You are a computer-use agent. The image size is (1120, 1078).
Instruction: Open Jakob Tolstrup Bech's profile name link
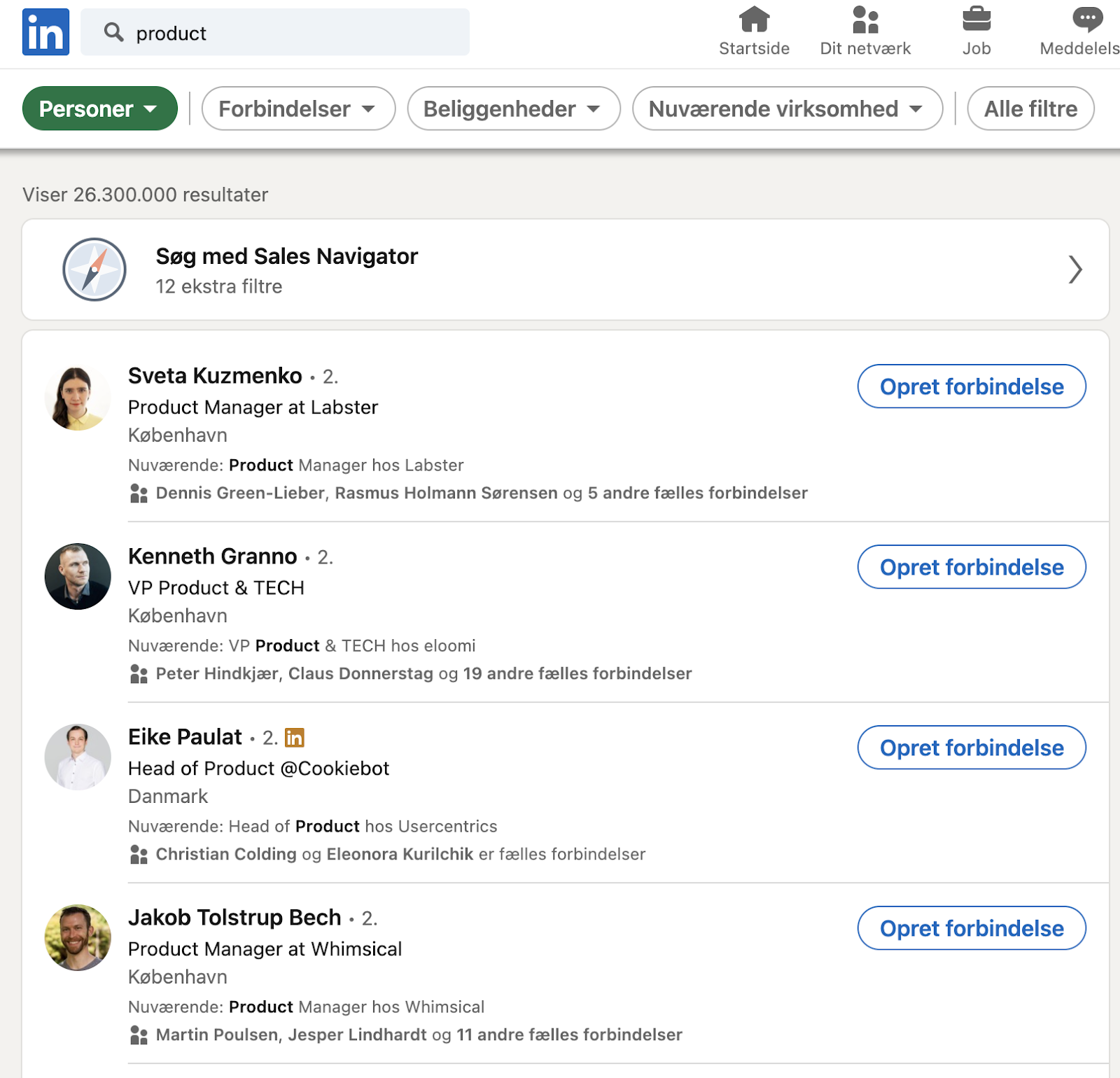234,918
